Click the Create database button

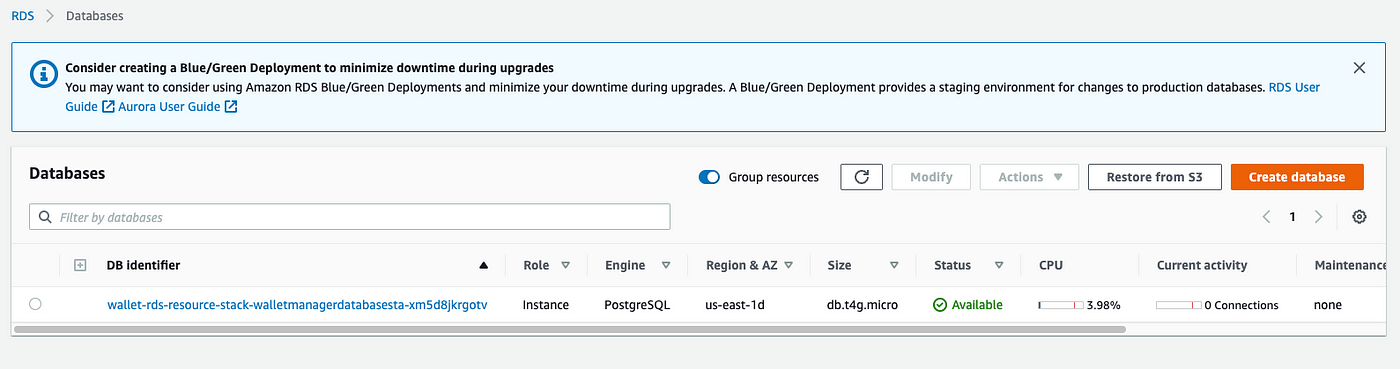pos(1297,177)
